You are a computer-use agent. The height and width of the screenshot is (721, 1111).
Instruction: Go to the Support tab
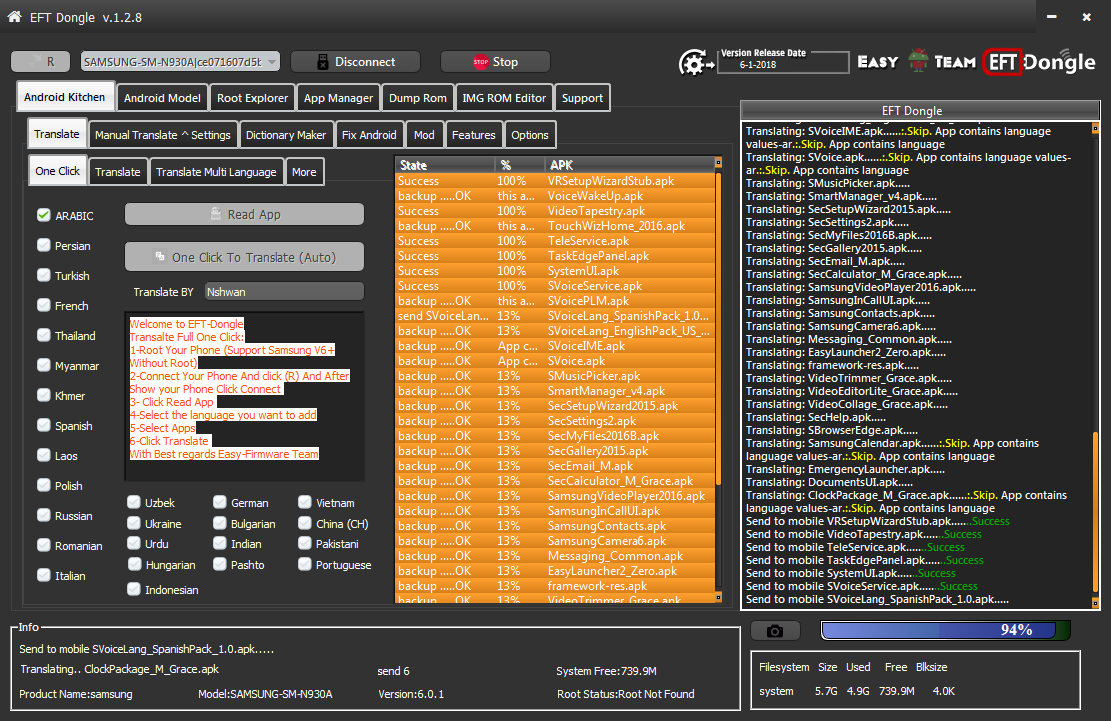click(x=582, y=98)
